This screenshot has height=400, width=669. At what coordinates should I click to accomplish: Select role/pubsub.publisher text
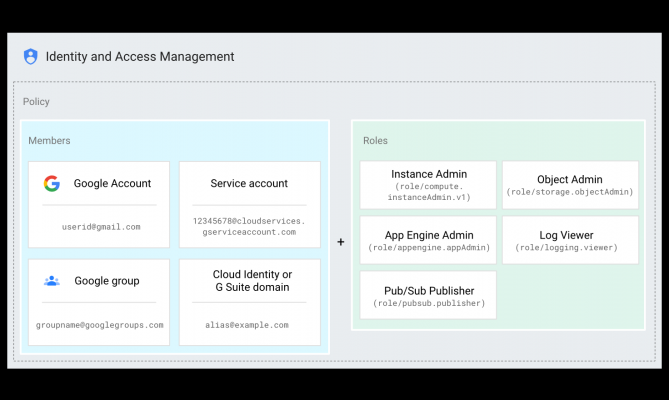click(x=429, y=303)
